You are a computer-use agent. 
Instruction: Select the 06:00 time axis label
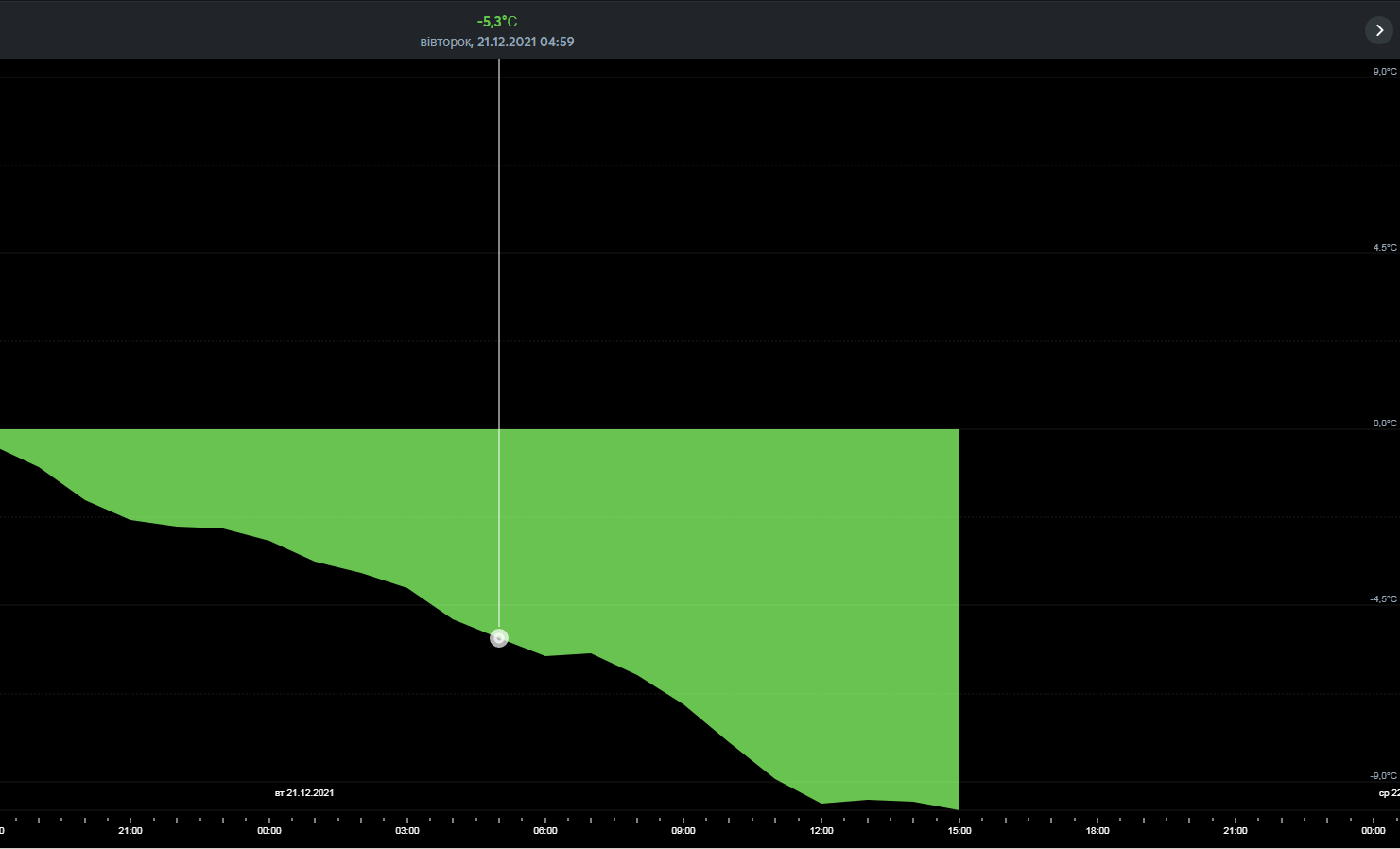(545, 831)
